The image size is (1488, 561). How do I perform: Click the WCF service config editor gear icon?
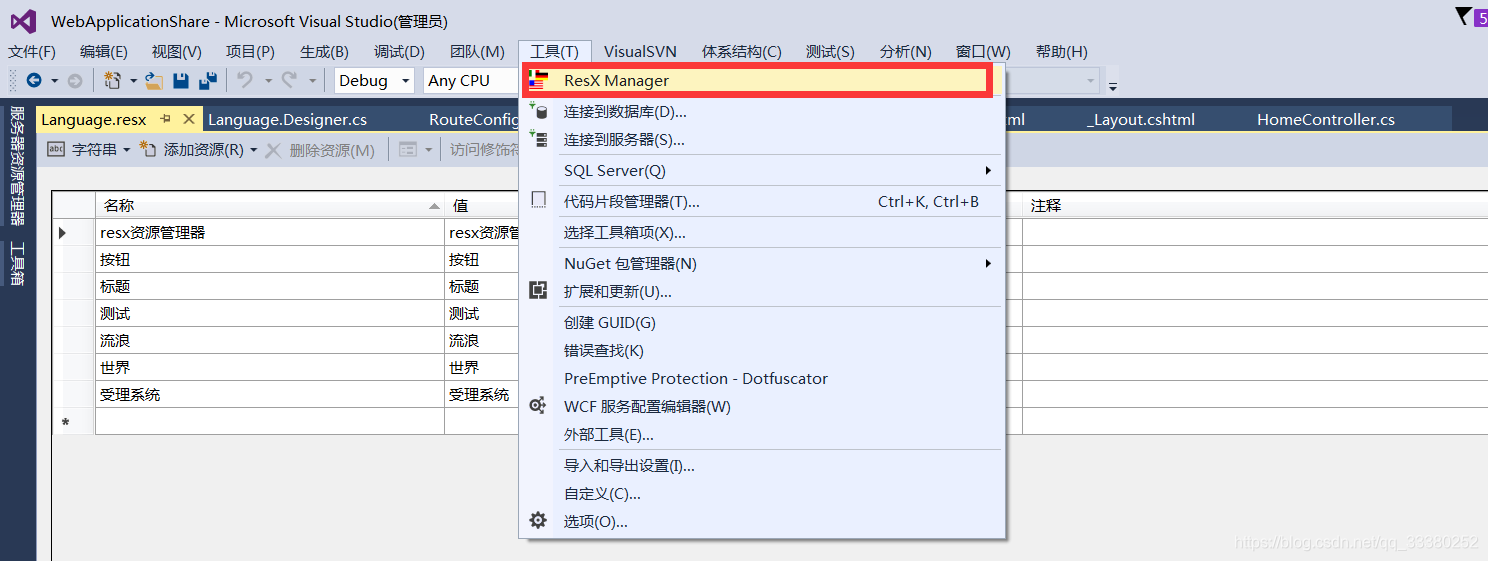coord(538,406)
